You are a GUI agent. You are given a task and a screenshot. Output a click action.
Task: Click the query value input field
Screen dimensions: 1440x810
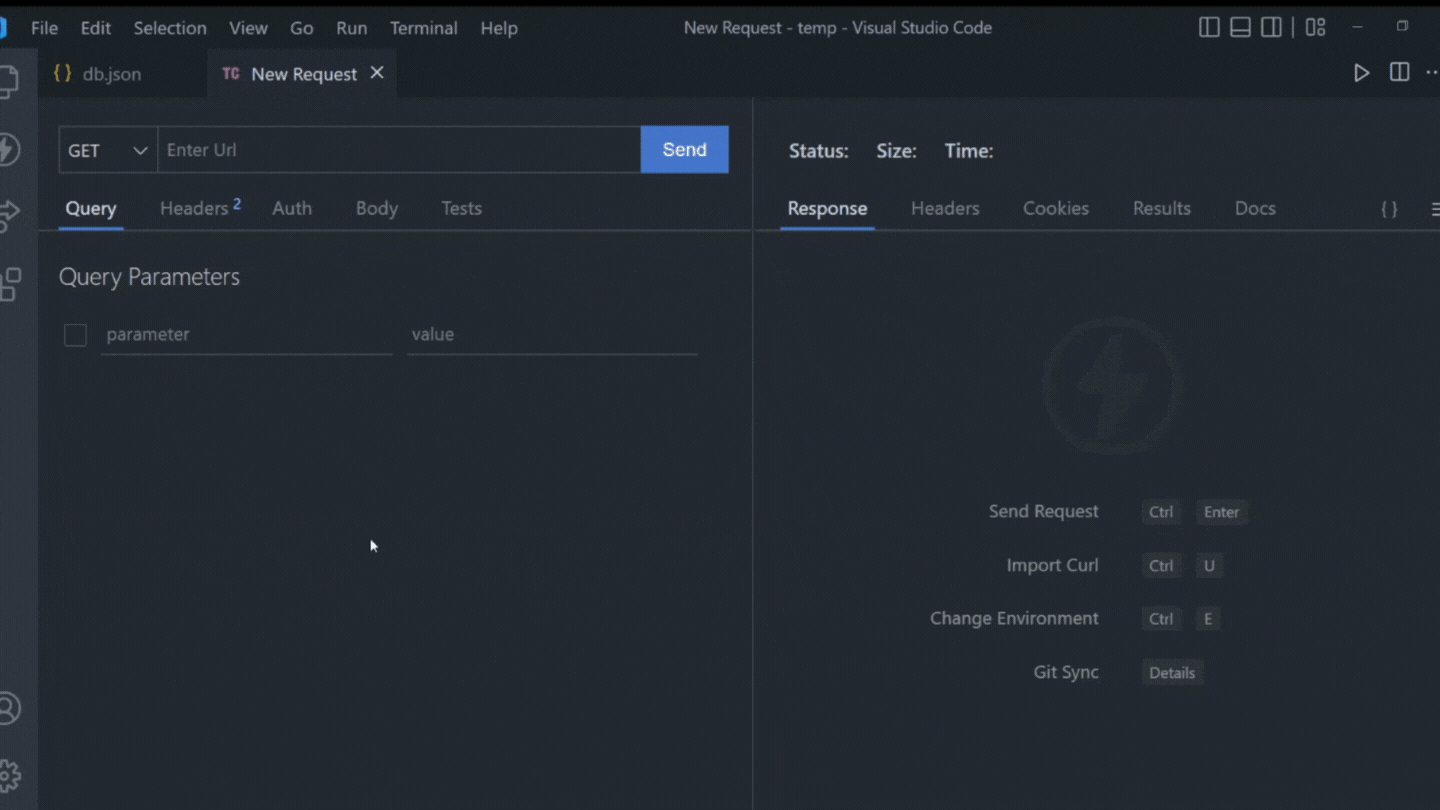[x=552, y=335]
